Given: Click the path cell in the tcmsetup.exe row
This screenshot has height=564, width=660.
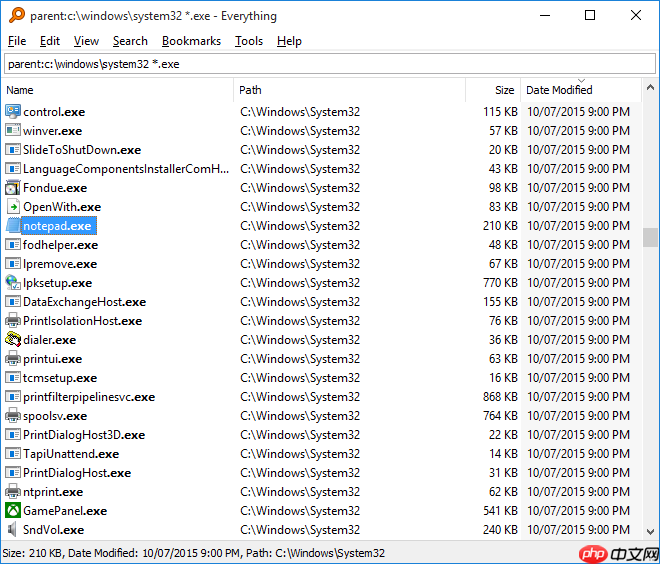Looking at the screenshot, I should tap(300, 378).
